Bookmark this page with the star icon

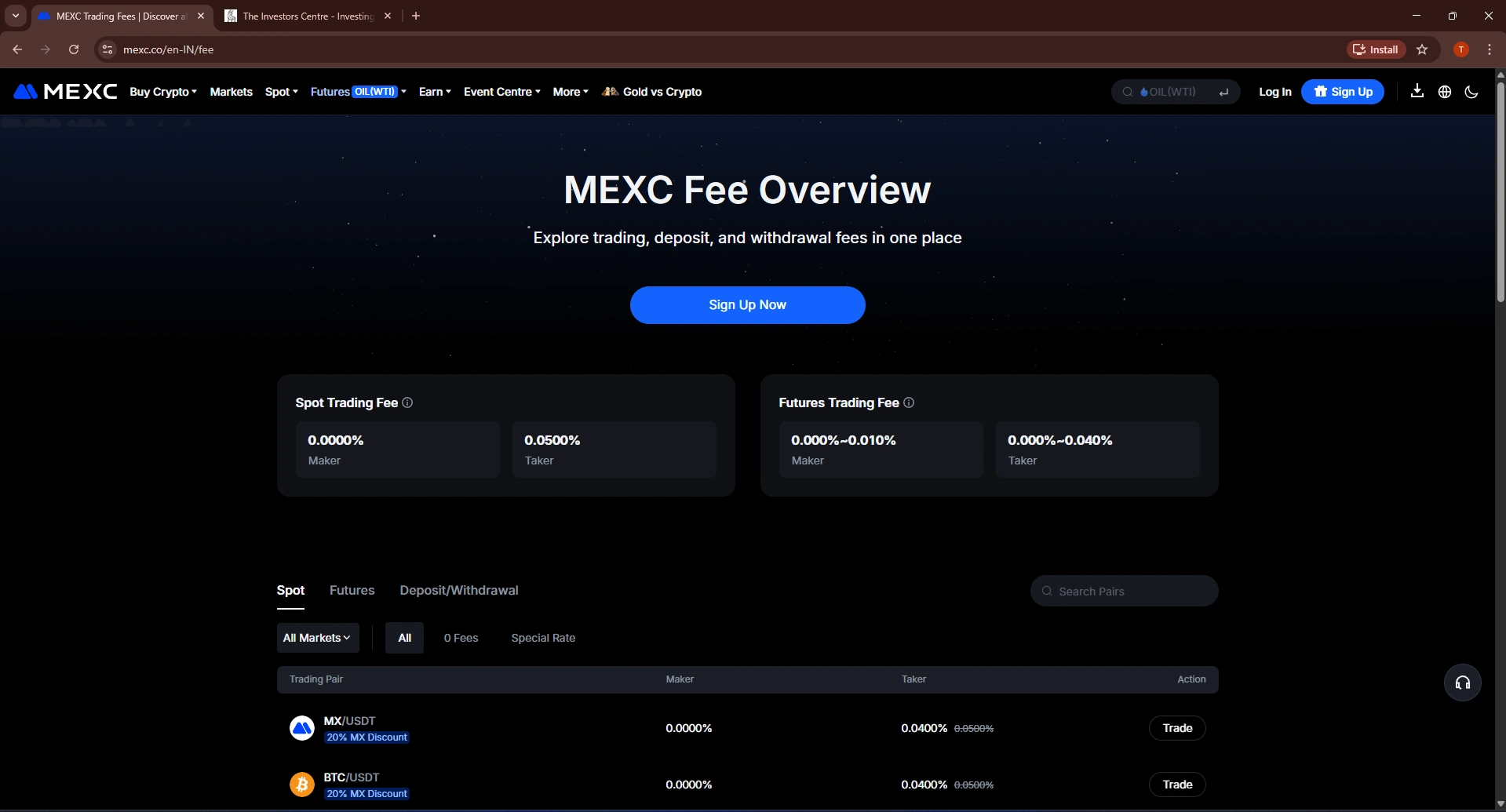coord(1422,49)
